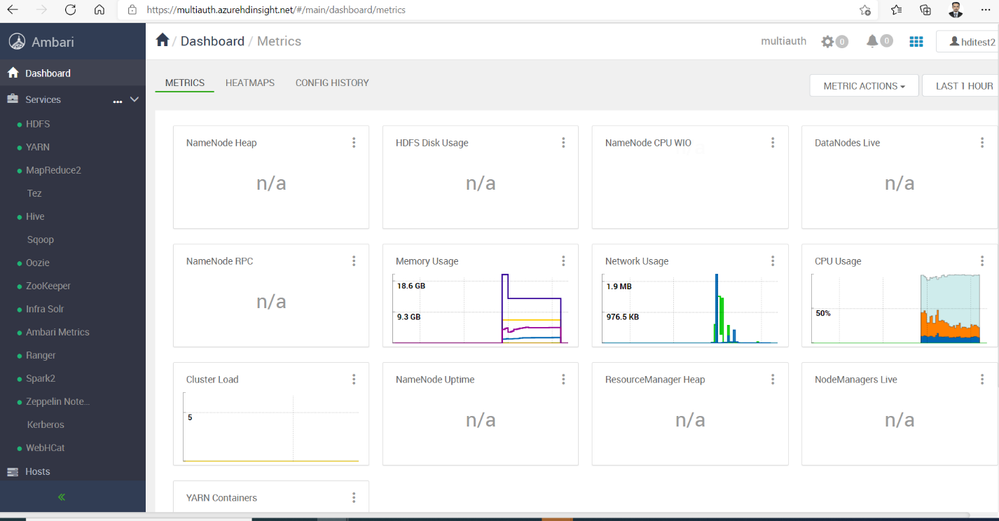Collapse the Services list chevron
The height and width of the screenshot is (521, 999).
[134, 99]
